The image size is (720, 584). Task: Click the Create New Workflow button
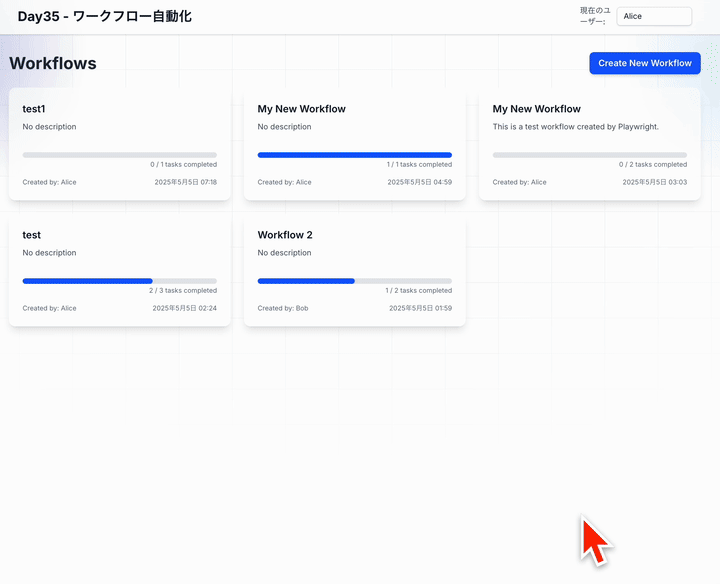pyautogui.click(x=645, y=63)
